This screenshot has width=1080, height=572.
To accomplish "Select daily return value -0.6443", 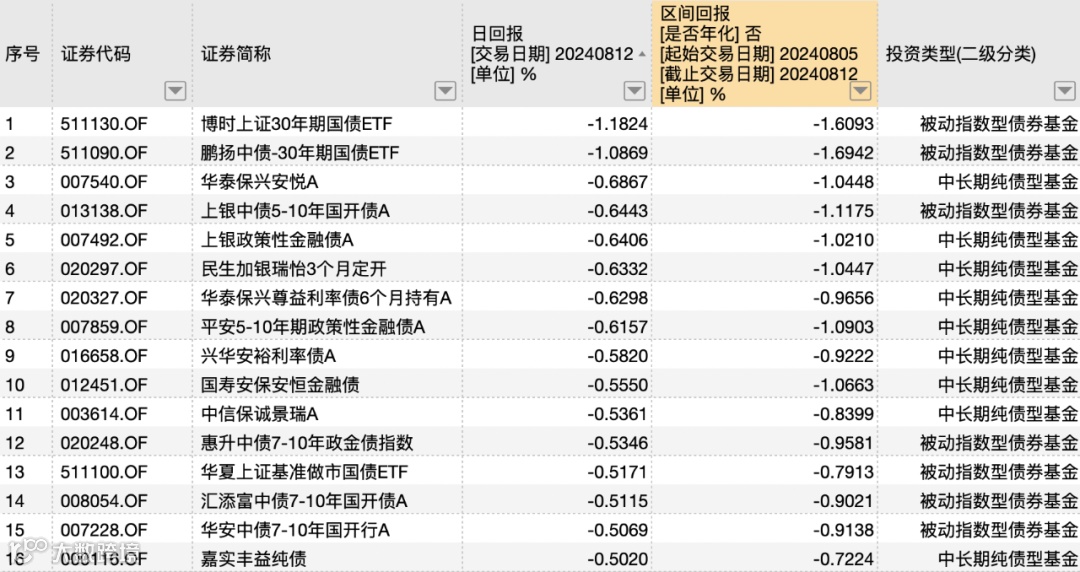I will click(x=617, y=211).
